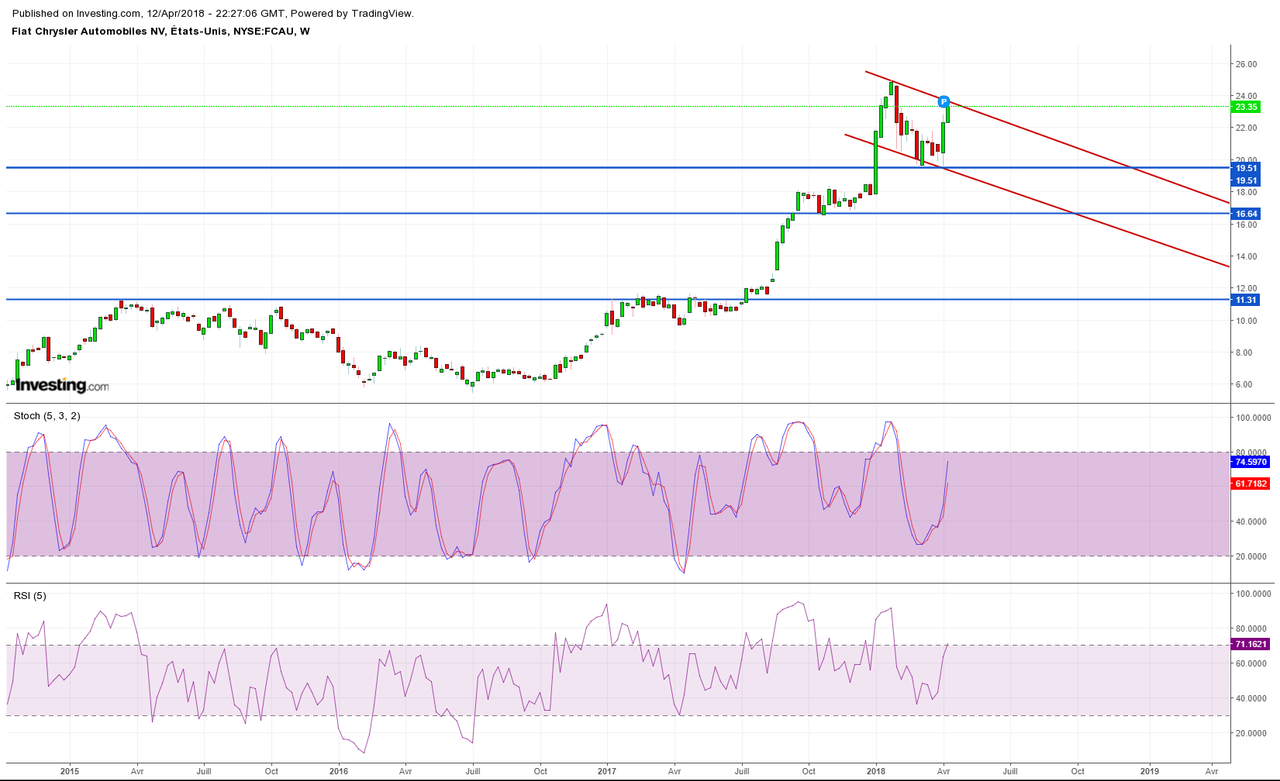Click the 26.00 price axis label
The width and height of the screenshot is (1280, 781).
1246,64
